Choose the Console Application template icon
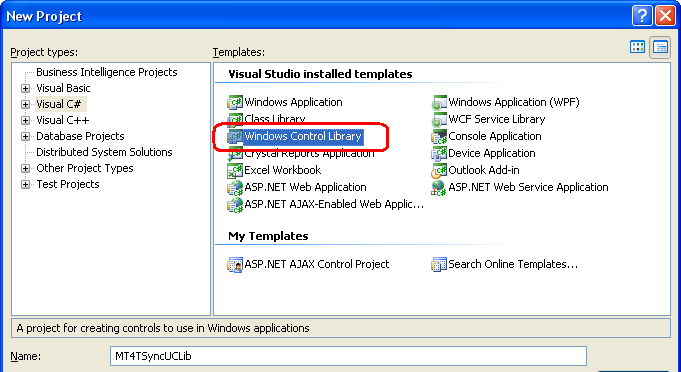The image size is (681, 372). [439, 137]
